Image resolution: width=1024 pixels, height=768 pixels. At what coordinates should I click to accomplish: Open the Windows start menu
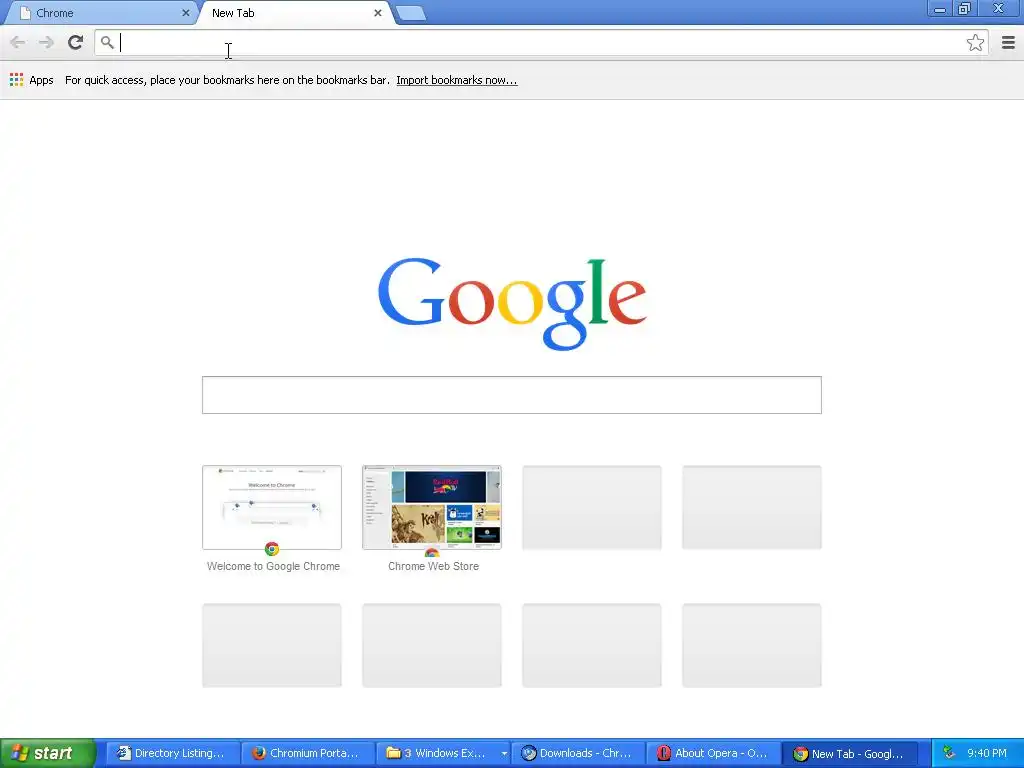pyautogui.click(x=48, y=753)
